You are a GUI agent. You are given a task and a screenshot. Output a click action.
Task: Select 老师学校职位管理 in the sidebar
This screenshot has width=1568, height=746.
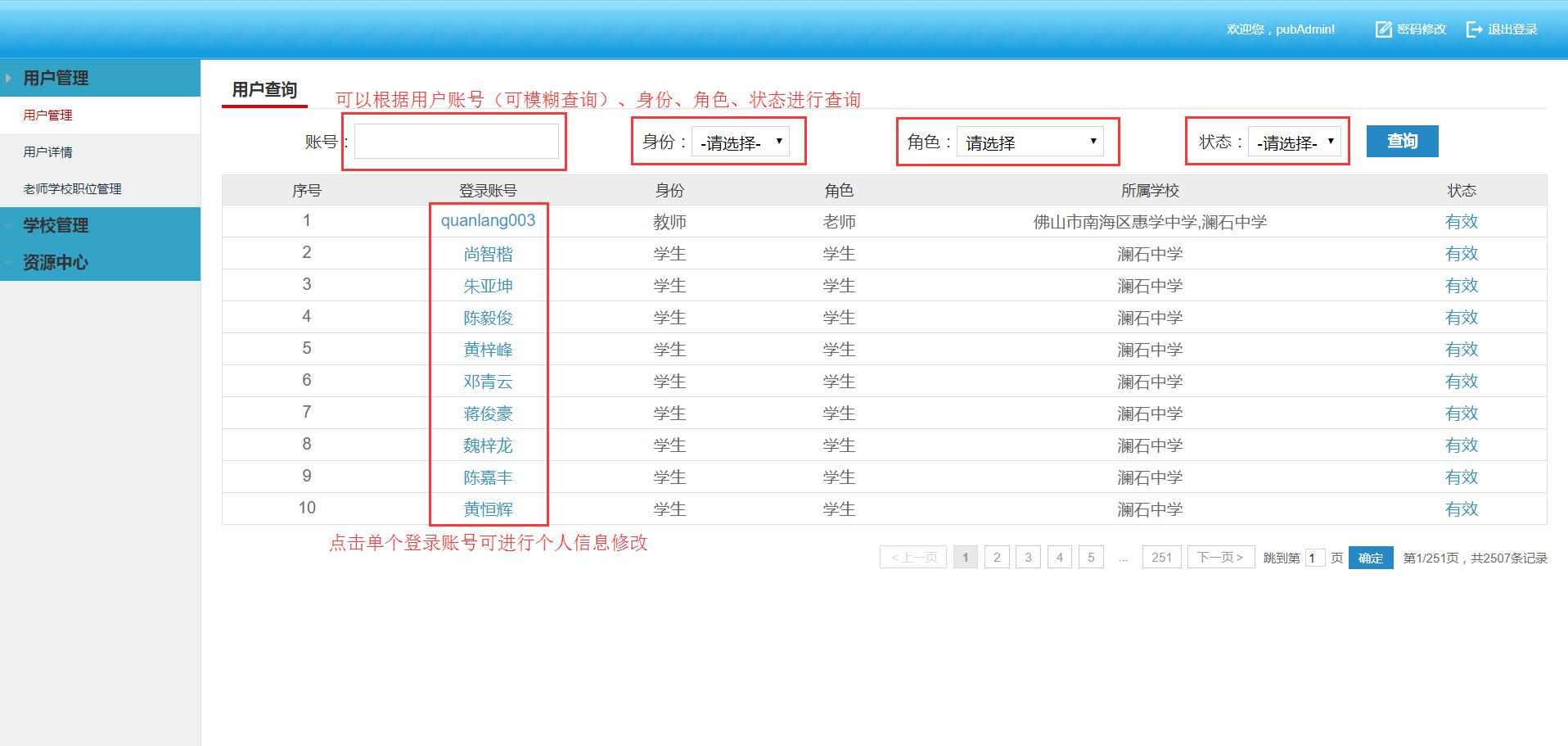[72, 189]
